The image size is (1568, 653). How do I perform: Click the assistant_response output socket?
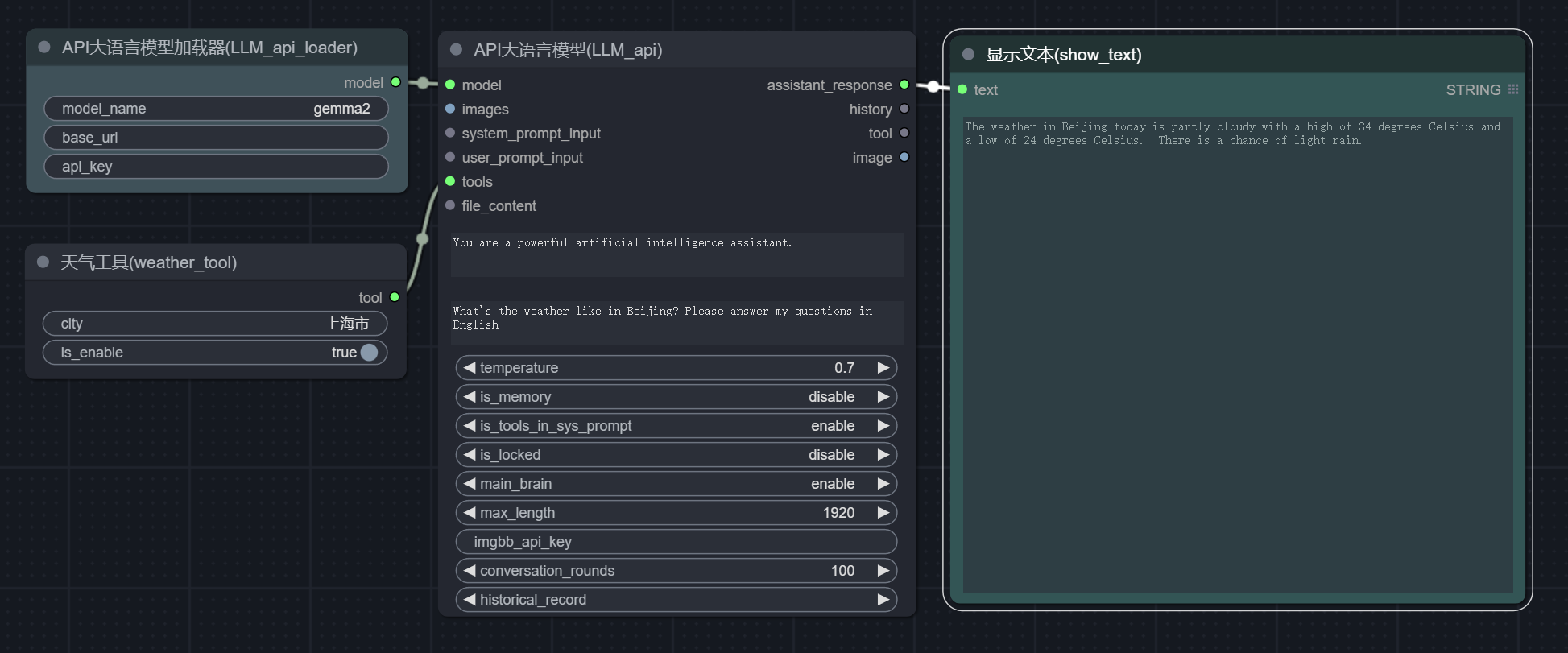tap(904, 85)
